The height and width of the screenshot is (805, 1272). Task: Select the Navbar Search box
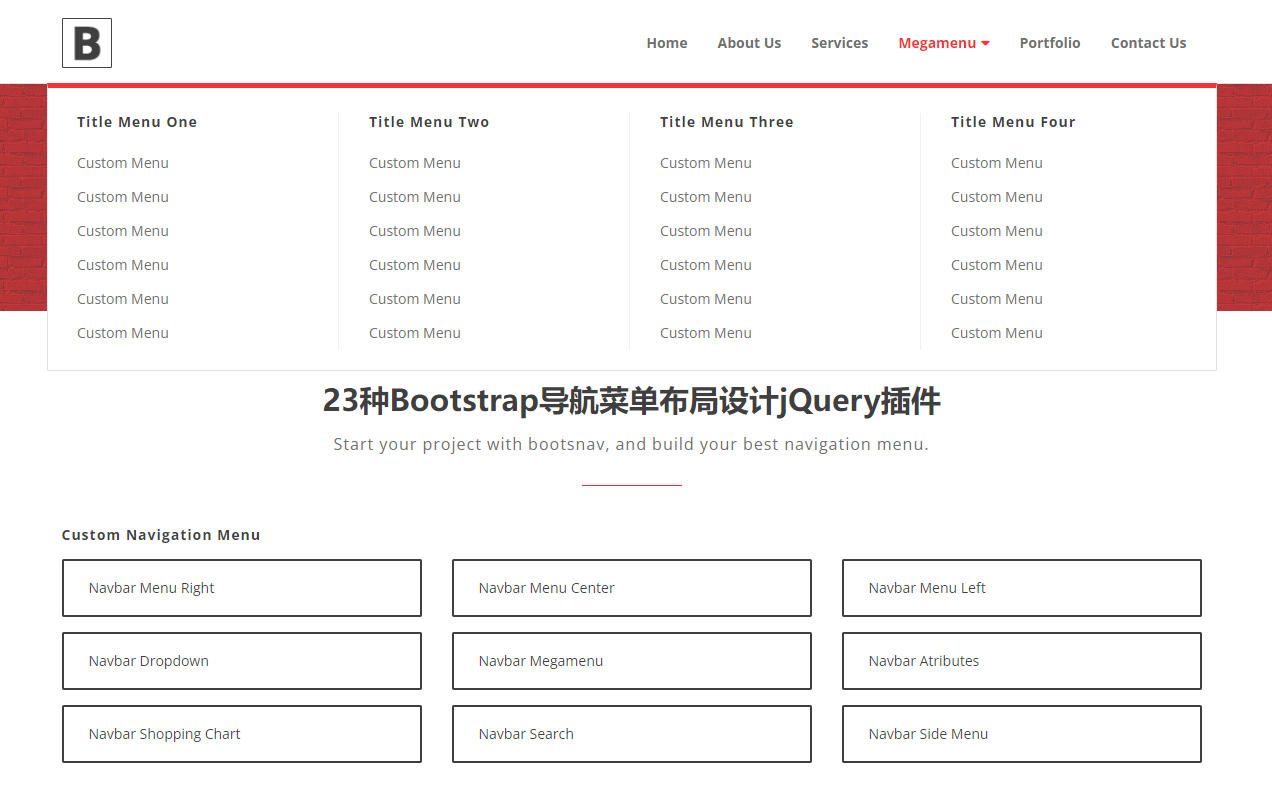click(632, 734)
